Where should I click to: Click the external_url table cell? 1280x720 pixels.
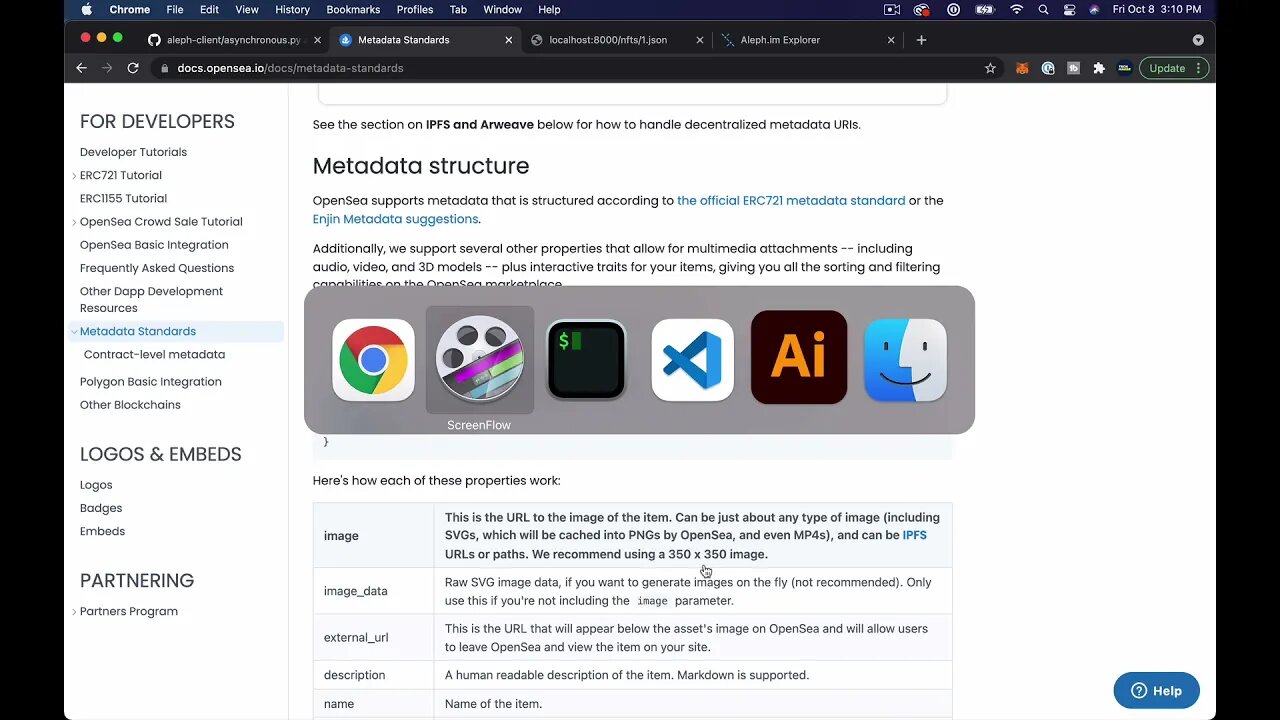(x=373, y=637)
